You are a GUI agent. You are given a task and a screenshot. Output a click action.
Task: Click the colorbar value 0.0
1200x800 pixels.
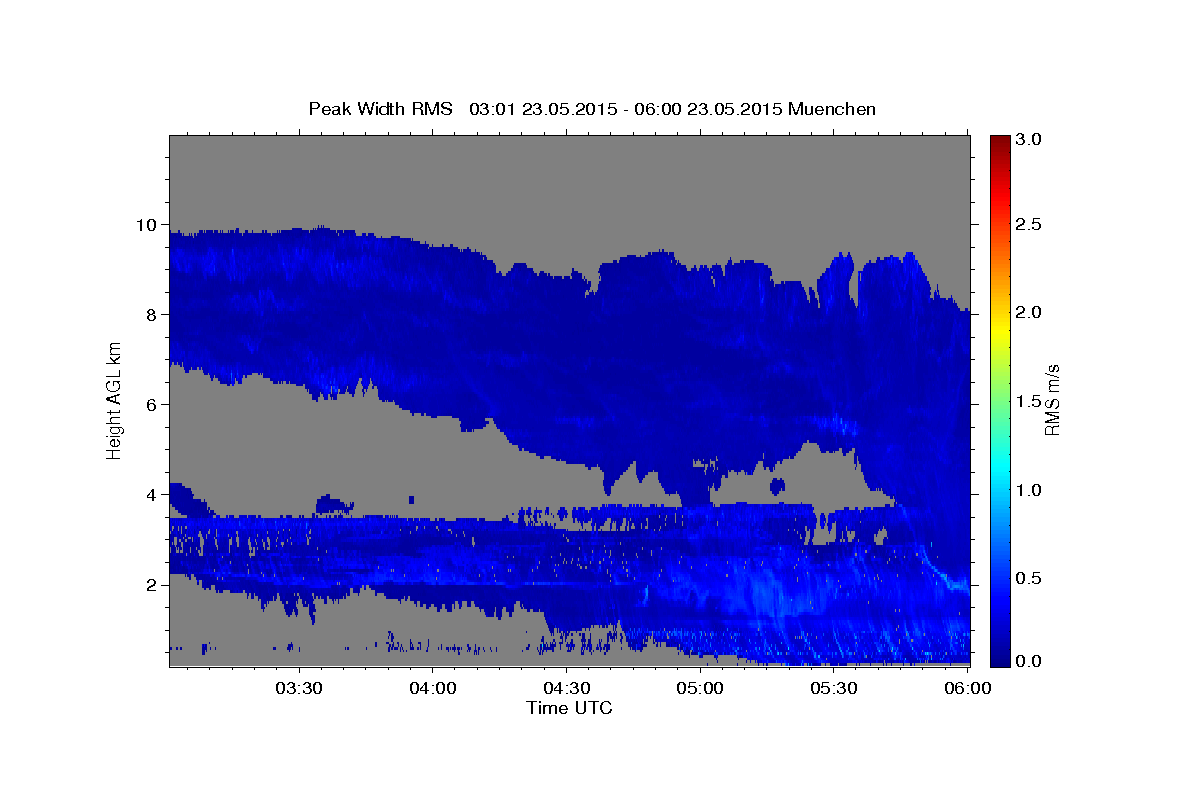pyautogui.click(x=1030, y=661)
